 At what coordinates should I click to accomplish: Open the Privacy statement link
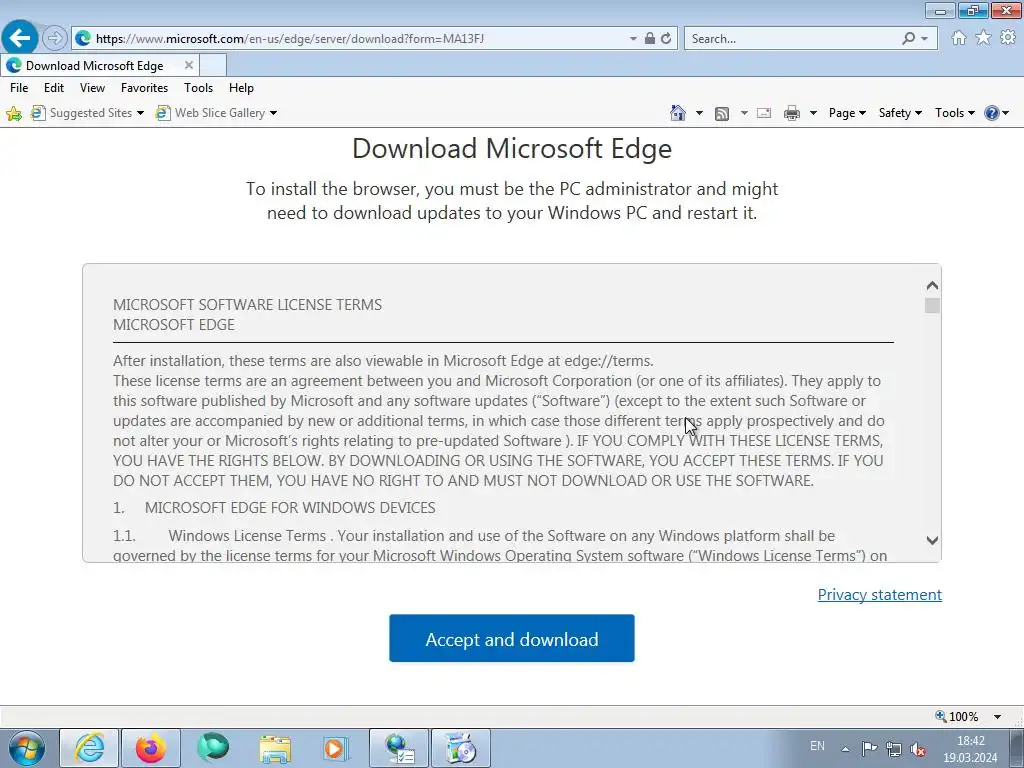tap(880, 594)
